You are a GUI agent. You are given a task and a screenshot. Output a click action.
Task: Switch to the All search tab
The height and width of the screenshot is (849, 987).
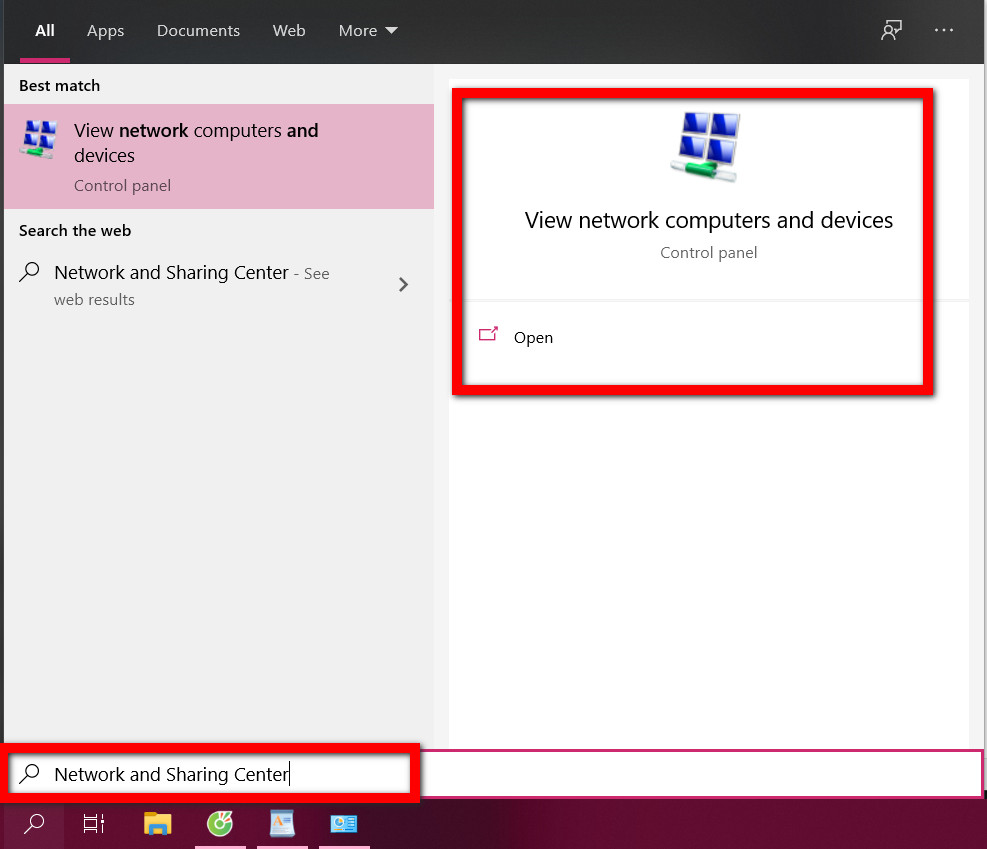point(45,30)
